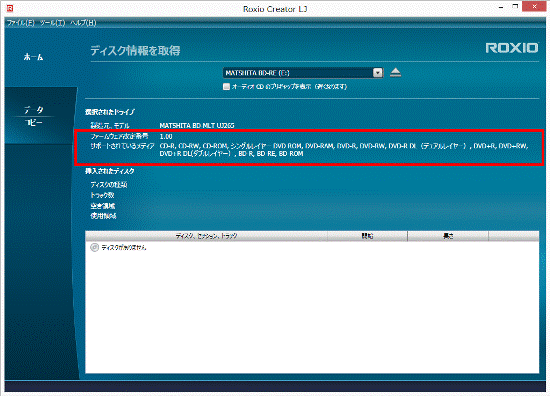
Task: Click the MATSHITA BD-MLT model text
Action: pos(197,125)
